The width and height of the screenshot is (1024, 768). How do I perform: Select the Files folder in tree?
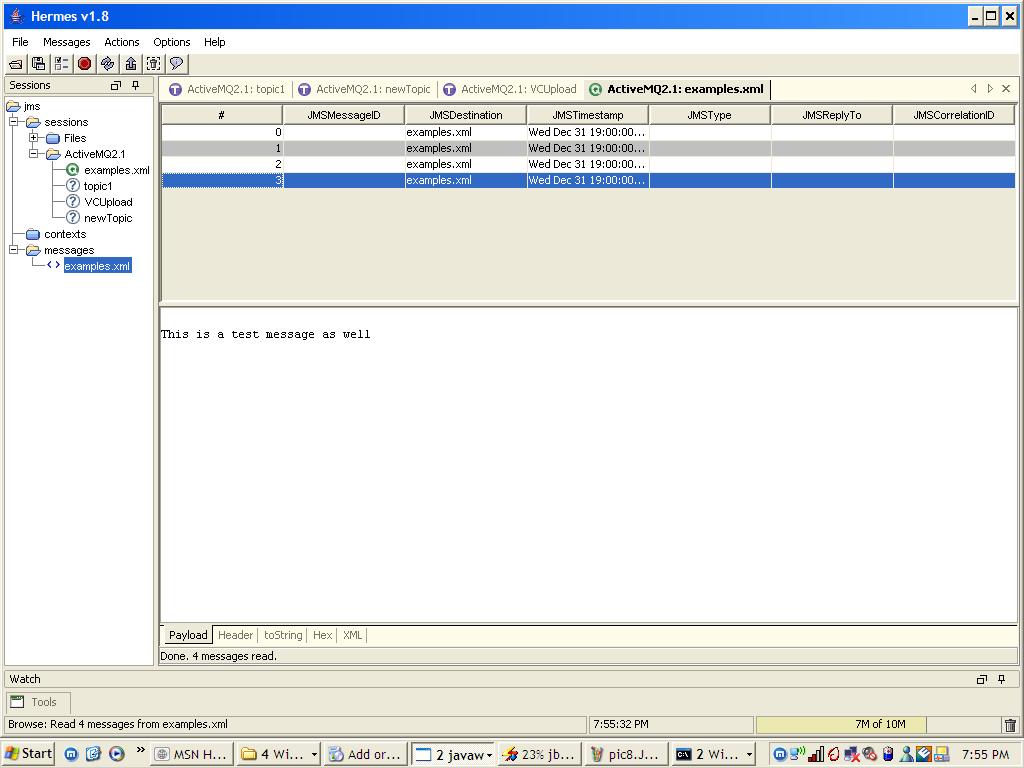[x=67, y=138]
